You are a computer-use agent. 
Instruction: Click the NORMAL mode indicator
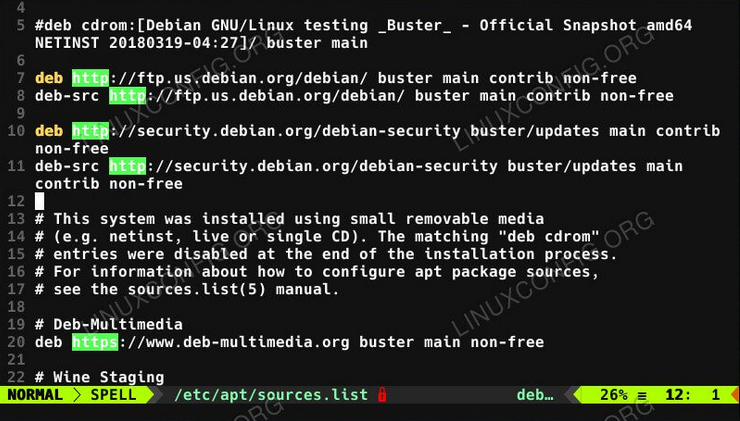point(34,395)
